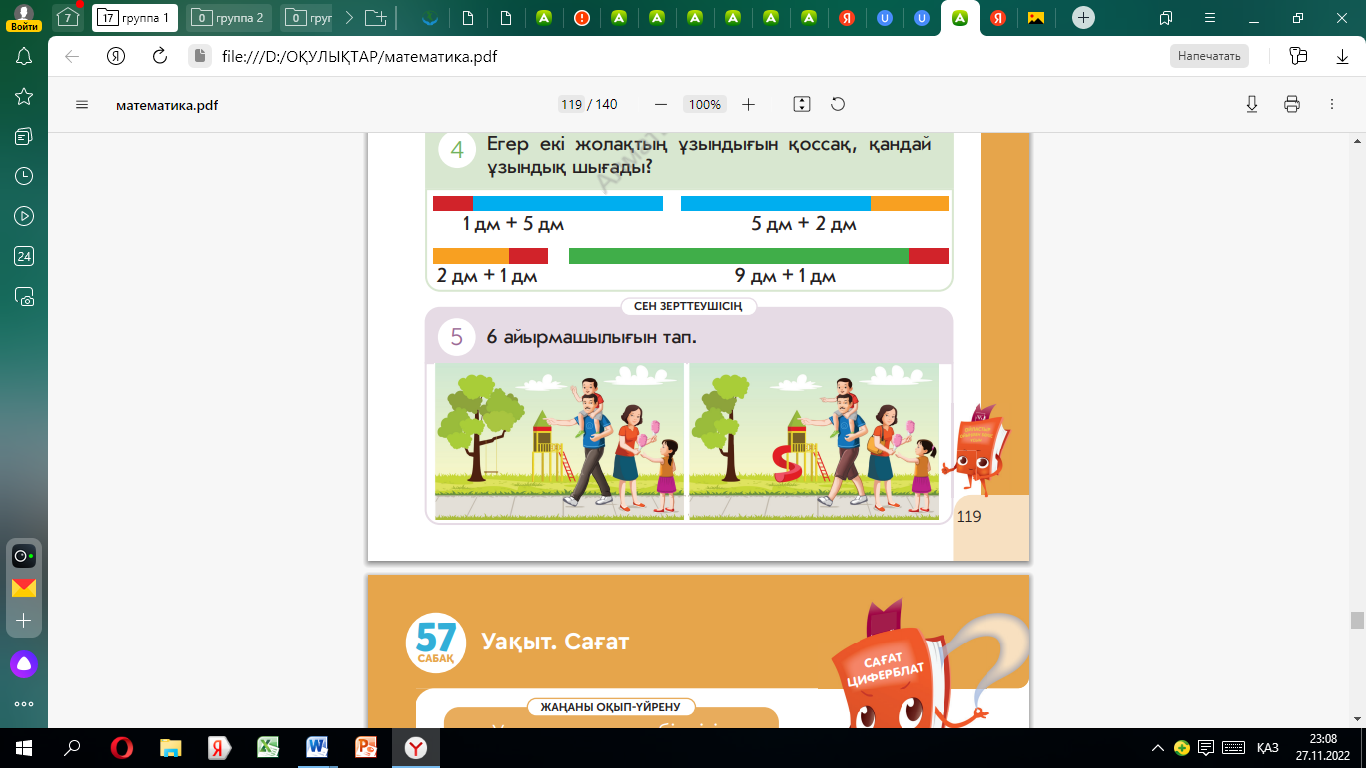Open PDF sidebar hamburger menu
Image resolution: width=1366 pixels, height=768 pixels.
tap(82, 104)
